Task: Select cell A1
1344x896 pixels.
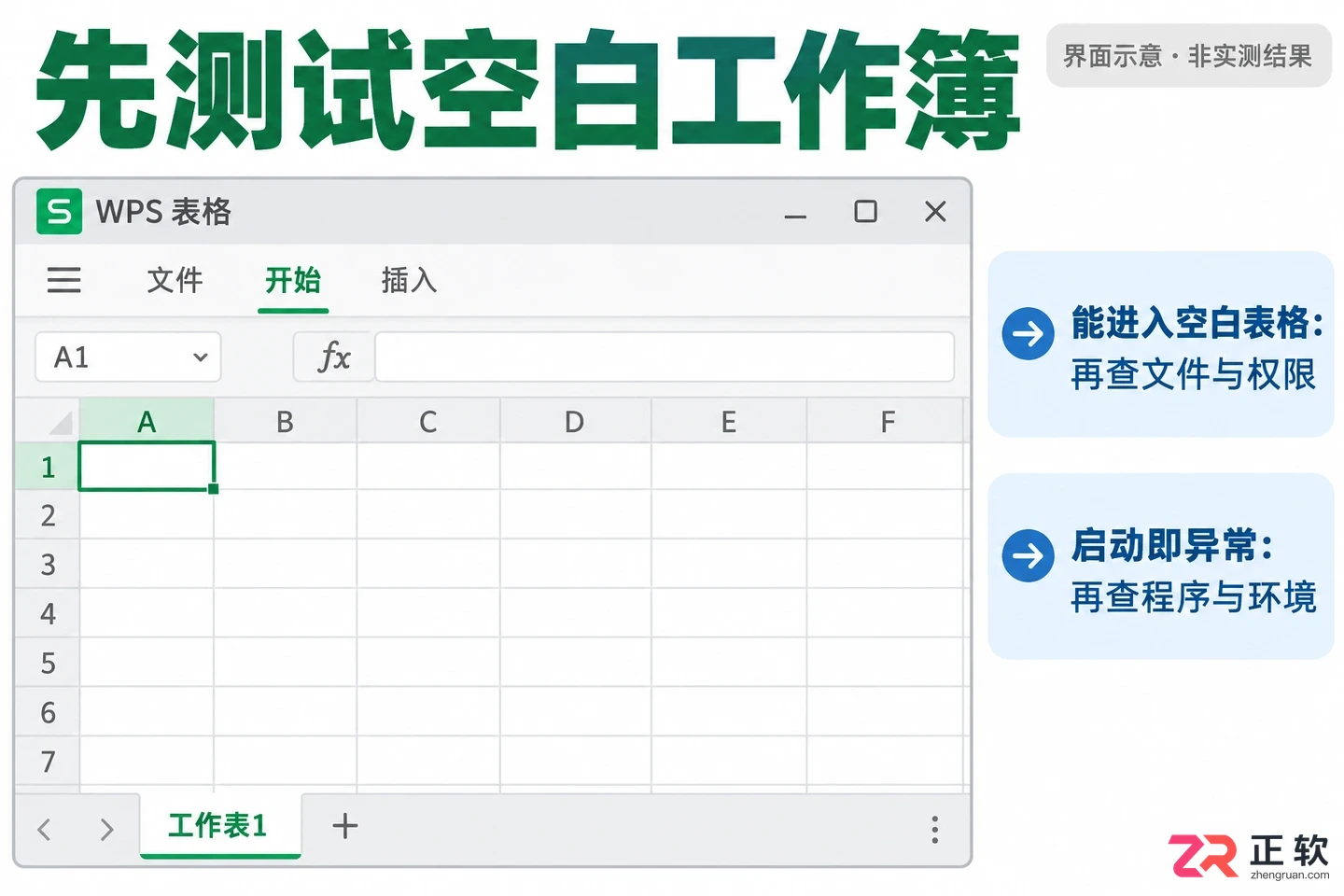Action: pos(147,466)
